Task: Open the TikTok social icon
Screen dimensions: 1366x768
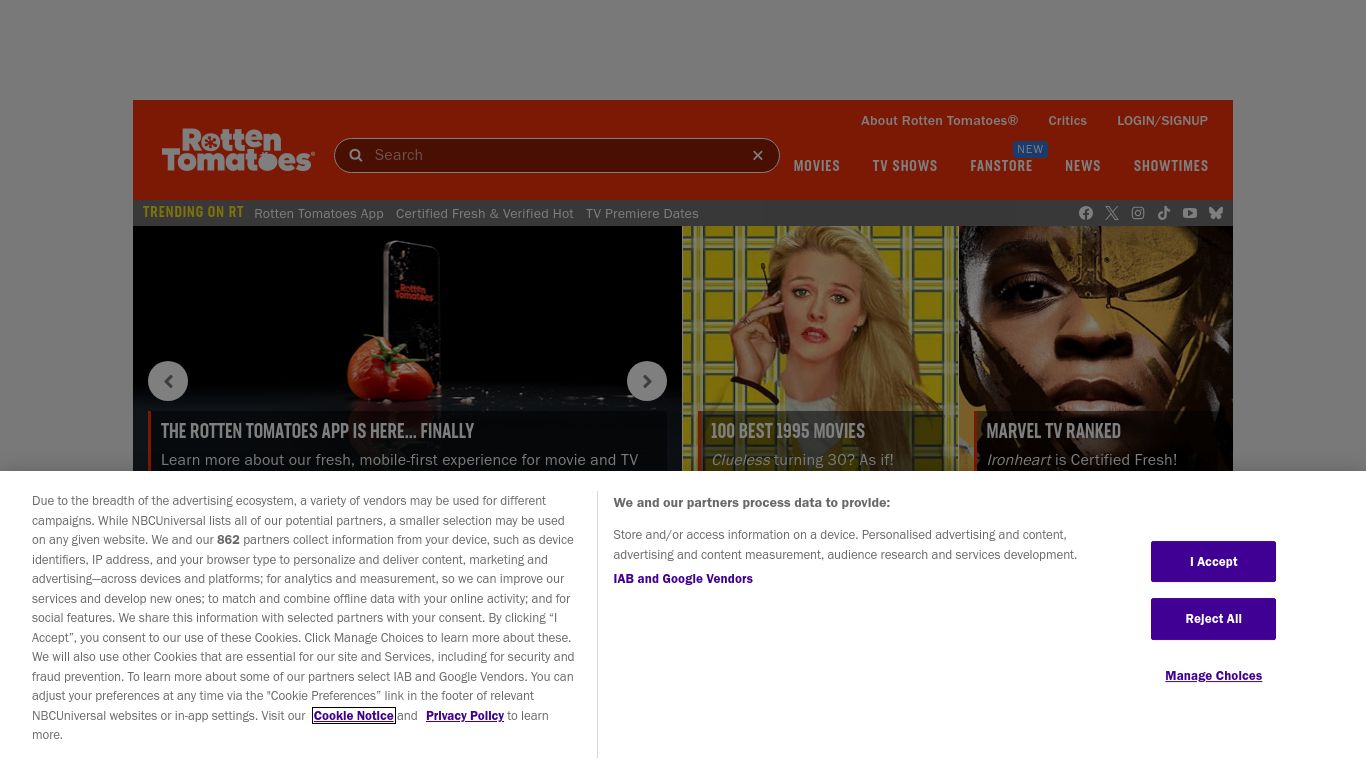Action: point(1164,213)
